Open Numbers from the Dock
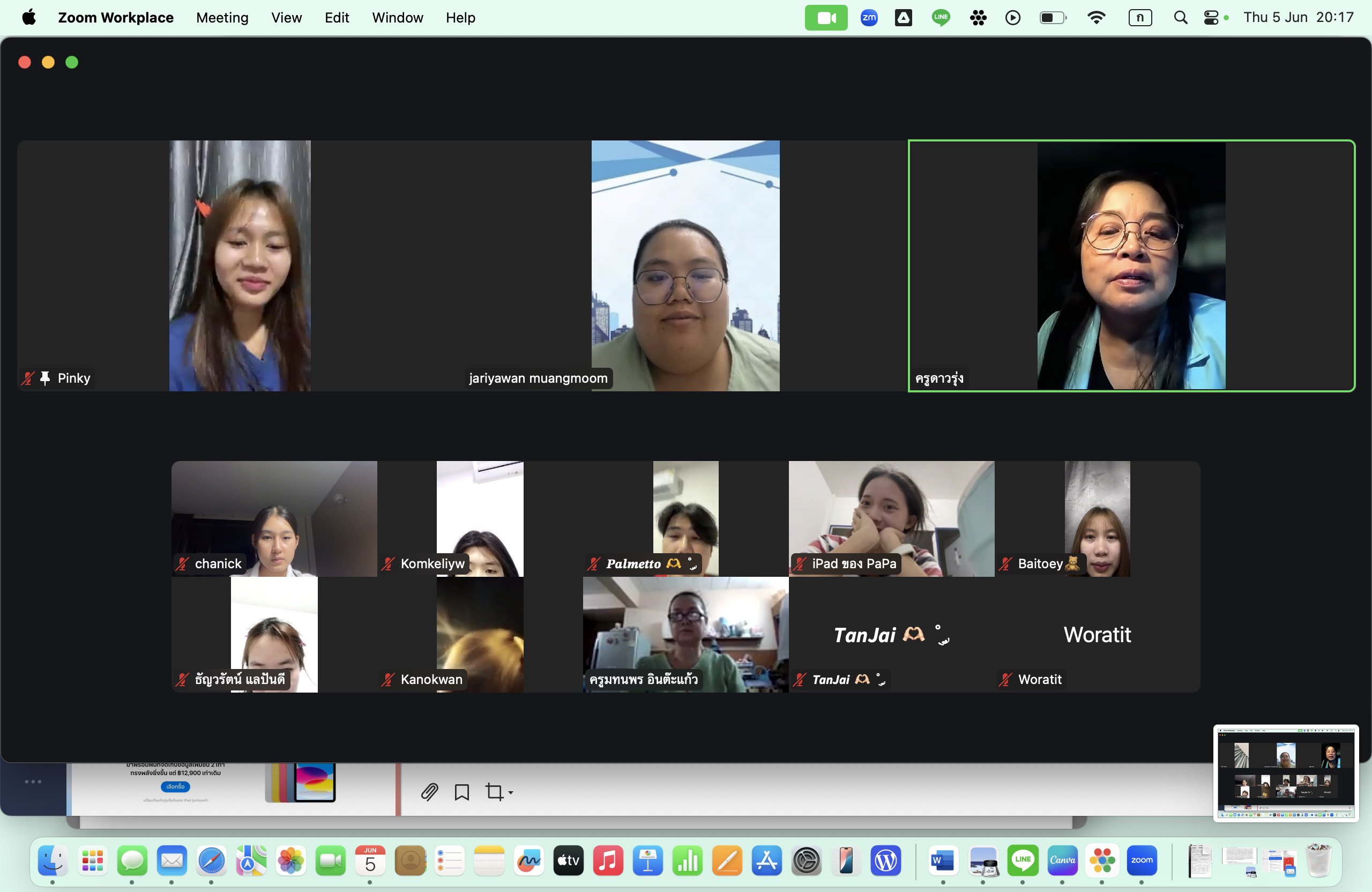Screen dimensions: 1372x892 click(x=688, y=860)
